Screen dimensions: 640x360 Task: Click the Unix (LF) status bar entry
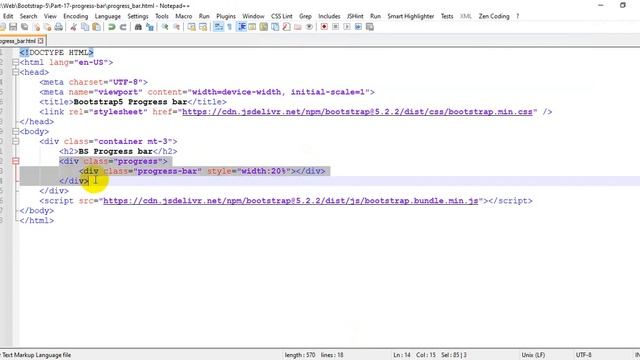point(533,355)
